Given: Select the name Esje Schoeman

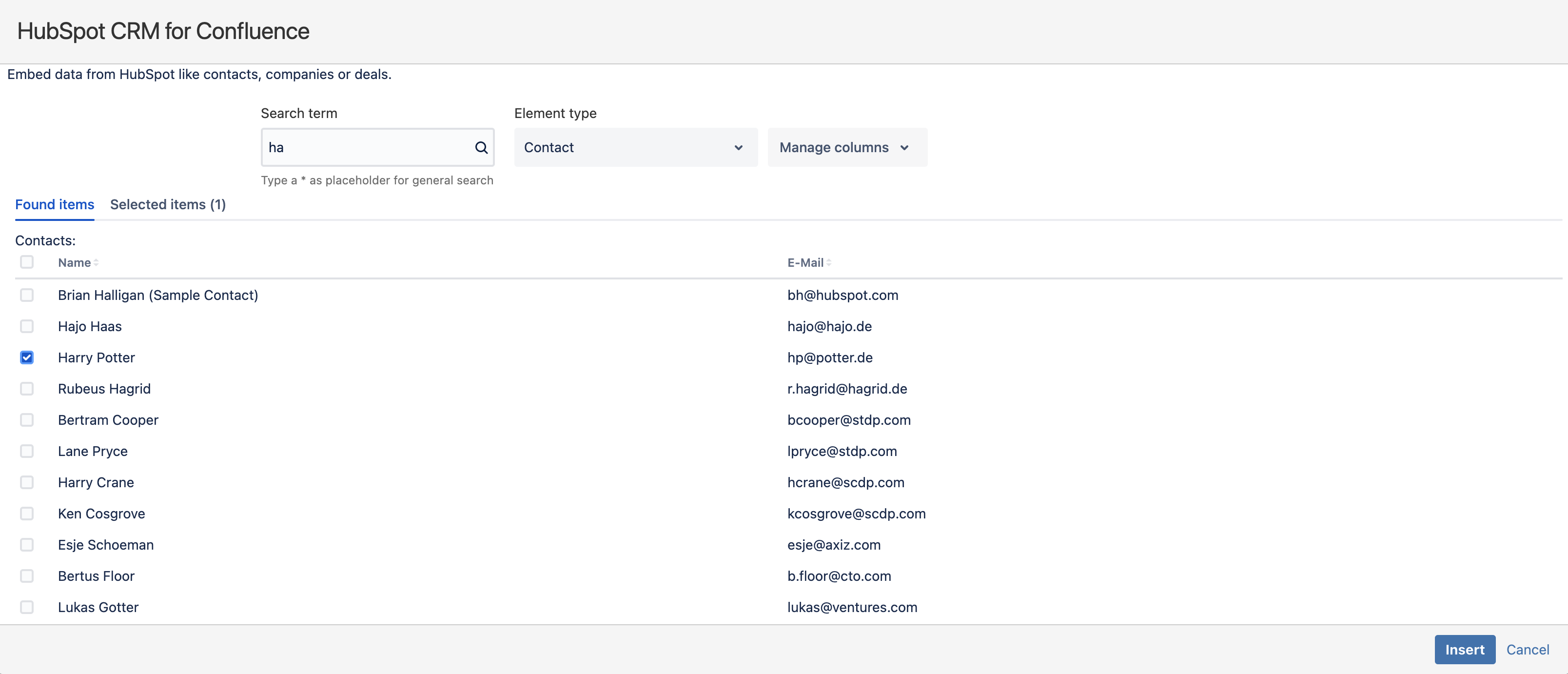Looking at the screenshot, I should tap(106, 545).
